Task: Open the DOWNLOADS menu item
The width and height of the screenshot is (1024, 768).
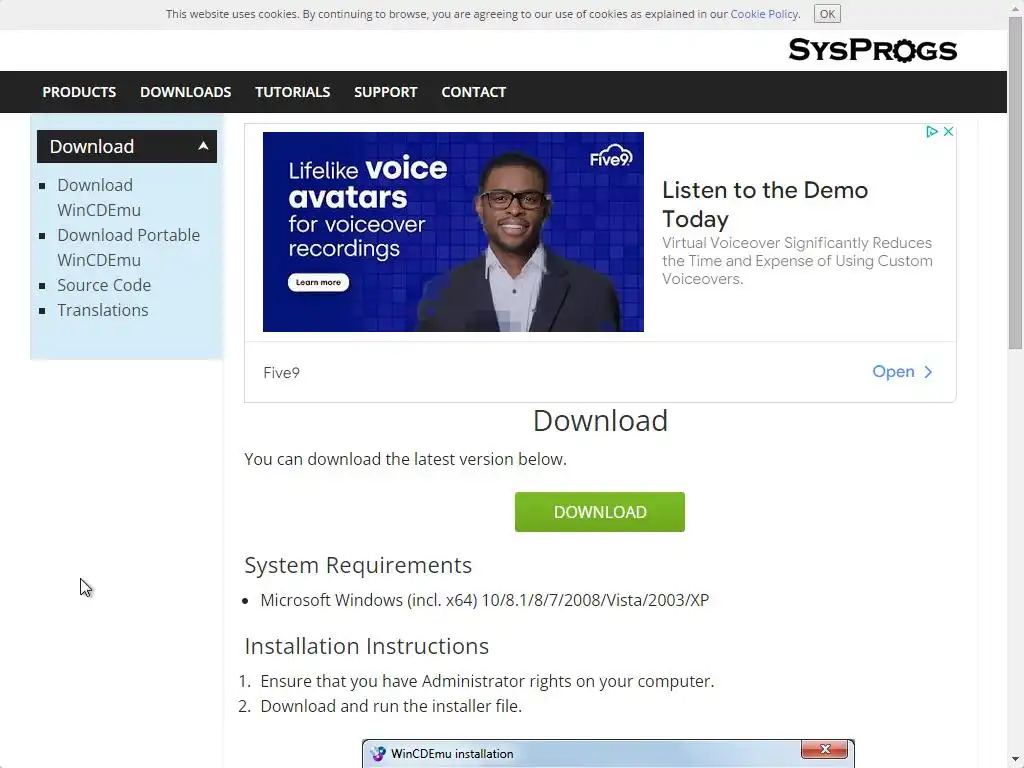Action: (x=185, y=92)
